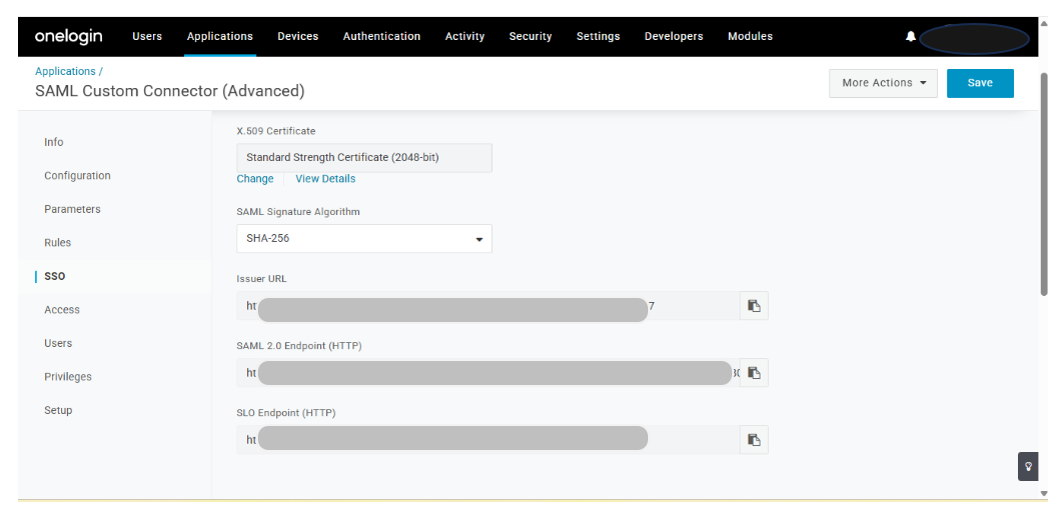Select the Access sidebar tab
Image resolution: width=1060 pixels, height=516 pixels.
click(62, 310)
